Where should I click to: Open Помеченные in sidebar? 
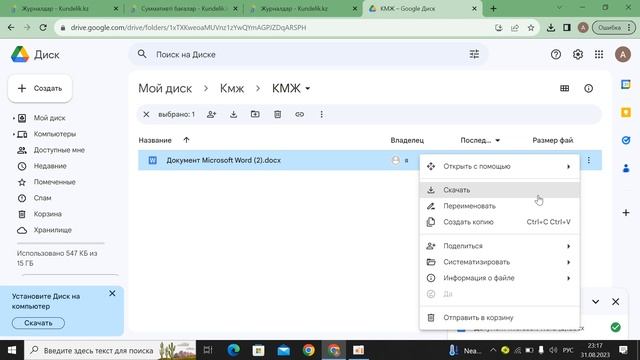pos(54,182)
